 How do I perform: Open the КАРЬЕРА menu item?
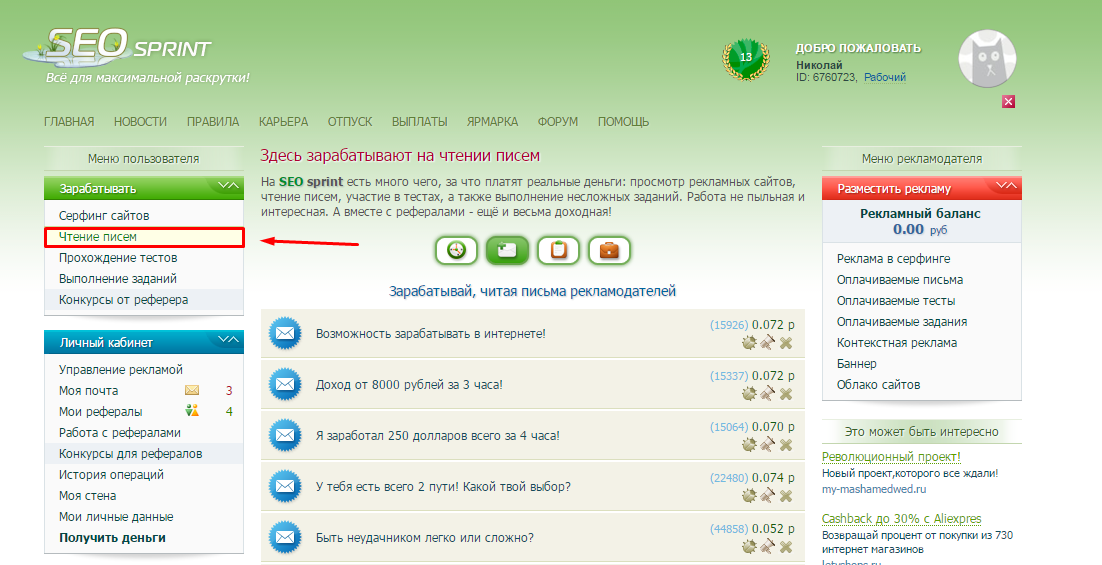[283, 122]
